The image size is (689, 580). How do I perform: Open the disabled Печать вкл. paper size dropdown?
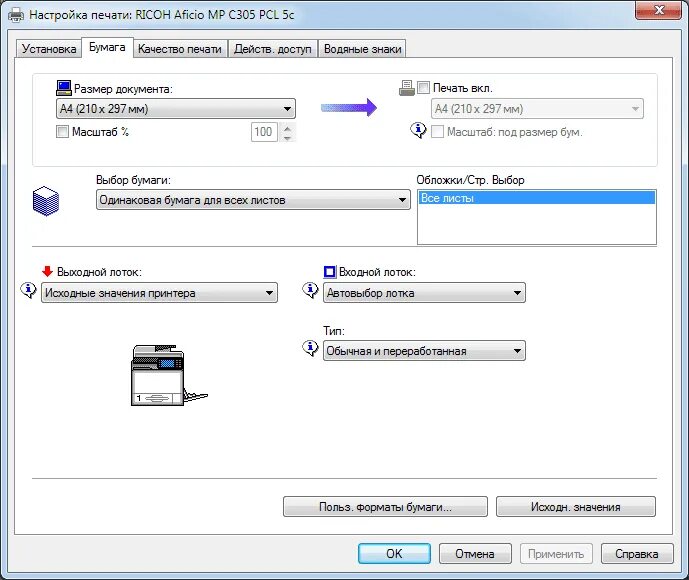537,109
